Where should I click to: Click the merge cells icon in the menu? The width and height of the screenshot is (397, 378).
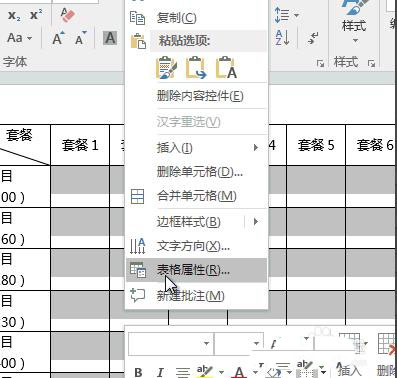(x=137, y=196)
